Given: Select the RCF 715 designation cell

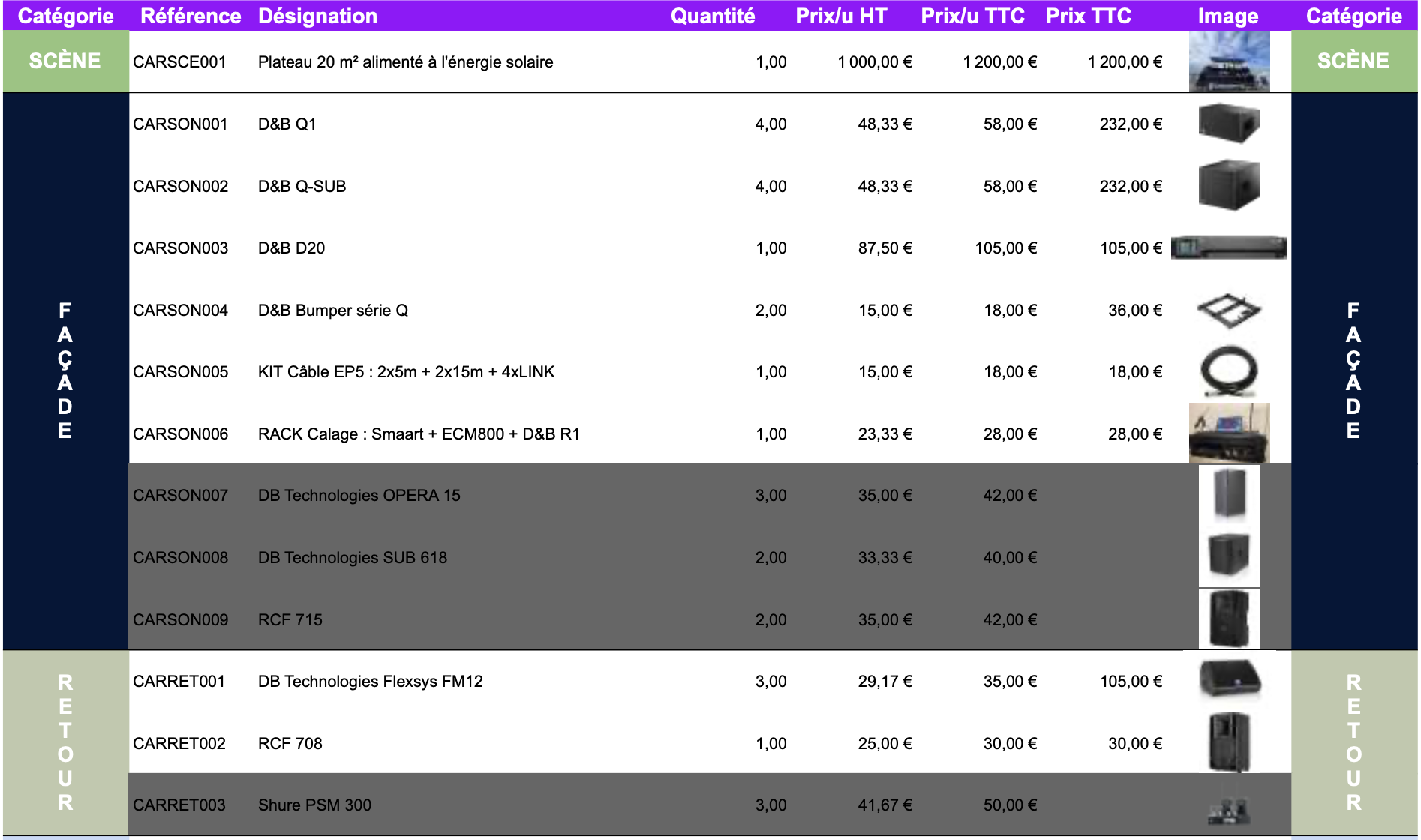Looking at the screenshot, I should [x=290, y=620].
